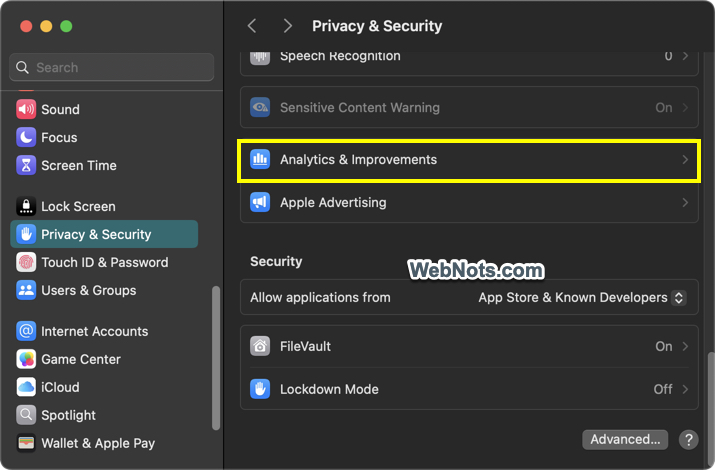Viewport: 715px width, 470px height.
Task: Click the FileVault 'On' status text
Action: pos(663,346)
